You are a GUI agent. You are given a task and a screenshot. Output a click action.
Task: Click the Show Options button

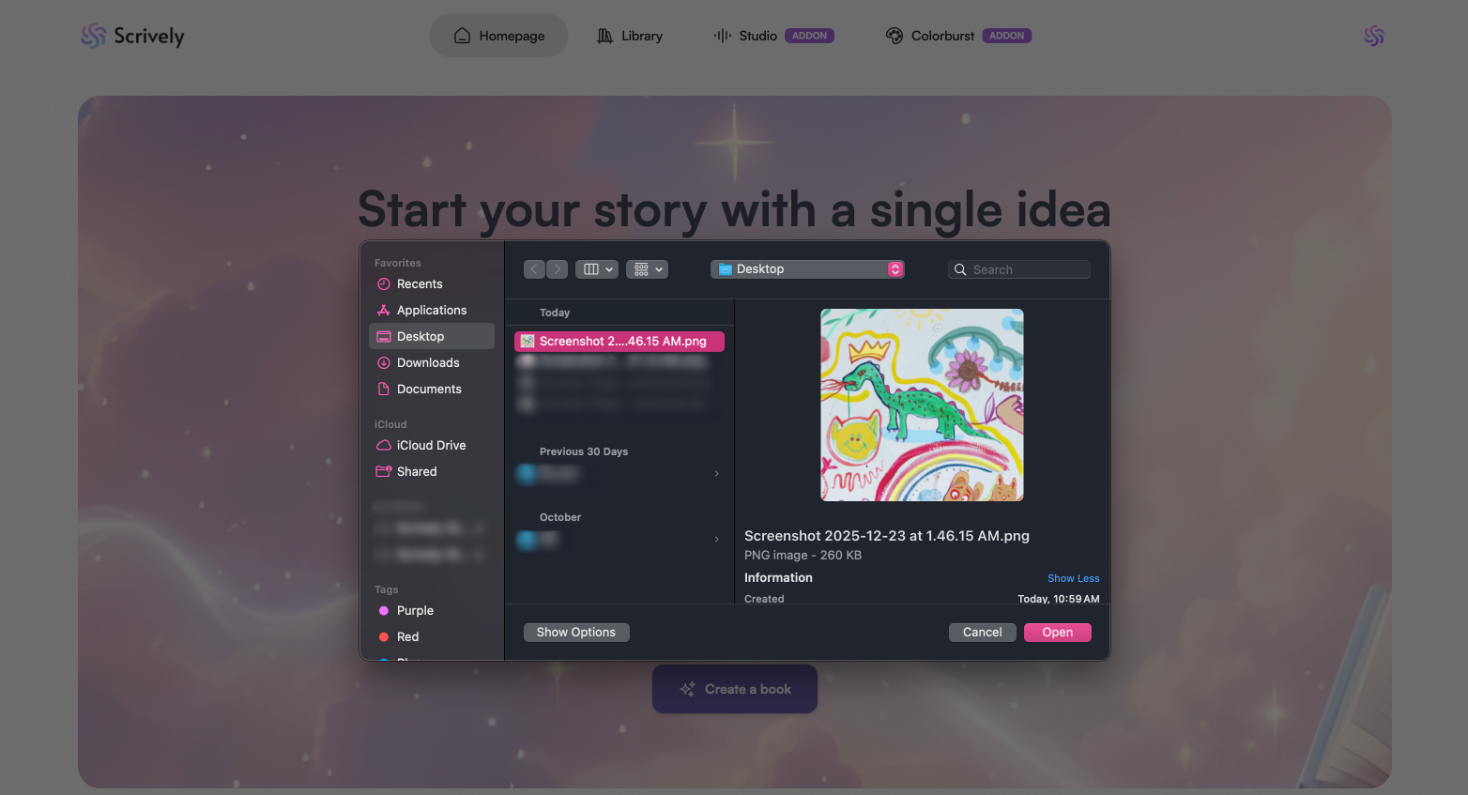[576, 632]
